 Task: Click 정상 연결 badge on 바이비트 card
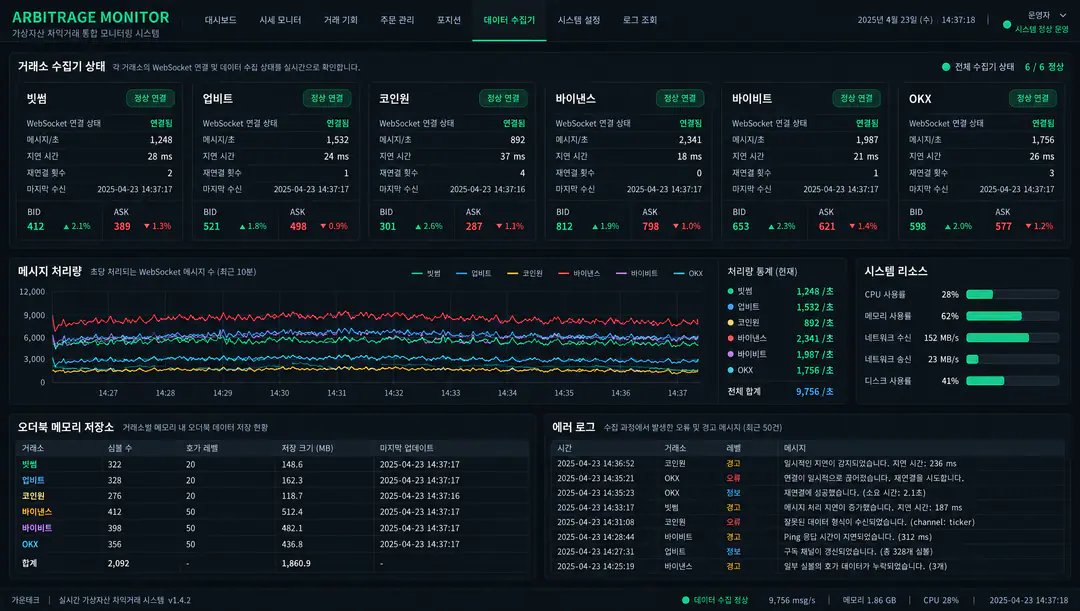(856, 99)
